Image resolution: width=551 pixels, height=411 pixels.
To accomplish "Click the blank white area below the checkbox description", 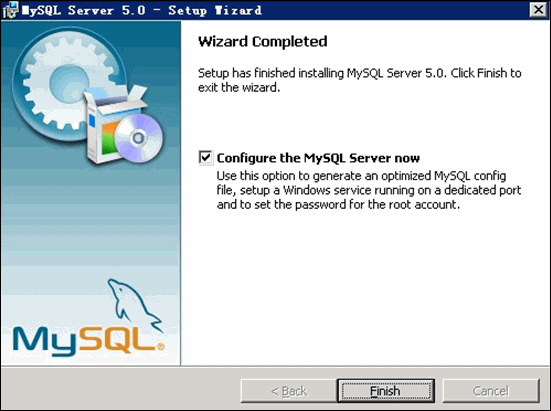I will coord(365,288).
